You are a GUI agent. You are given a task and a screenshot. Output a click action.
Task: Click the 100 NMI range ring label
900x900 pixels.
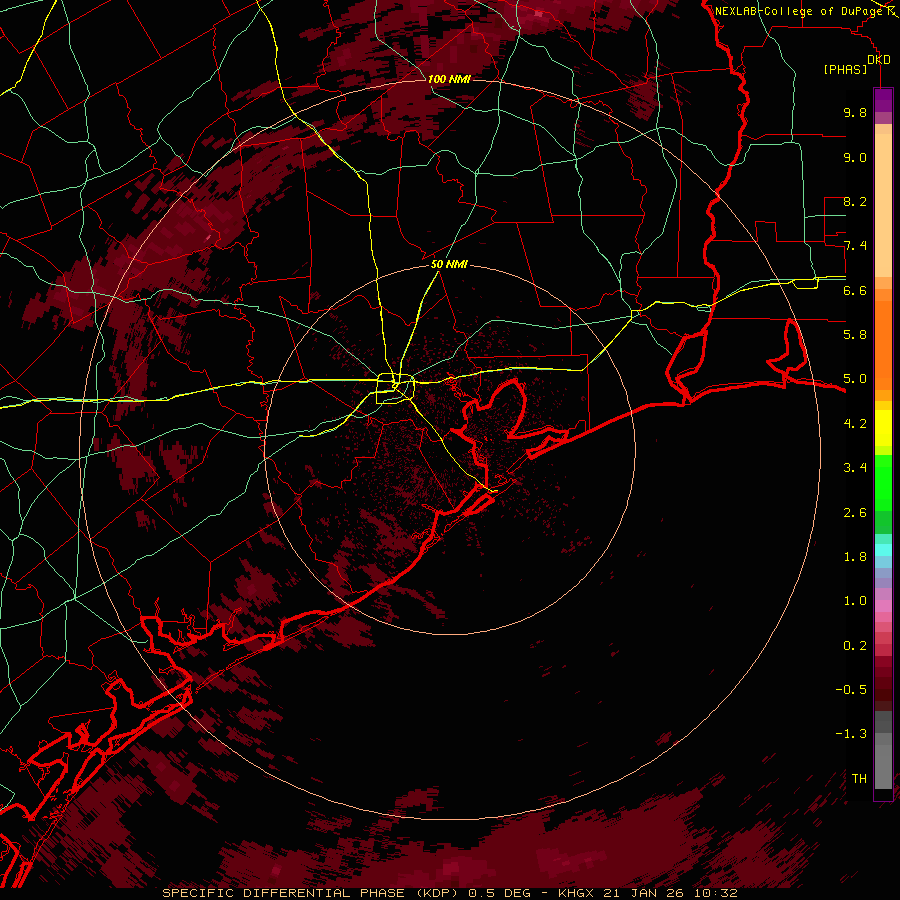[449, 79]
